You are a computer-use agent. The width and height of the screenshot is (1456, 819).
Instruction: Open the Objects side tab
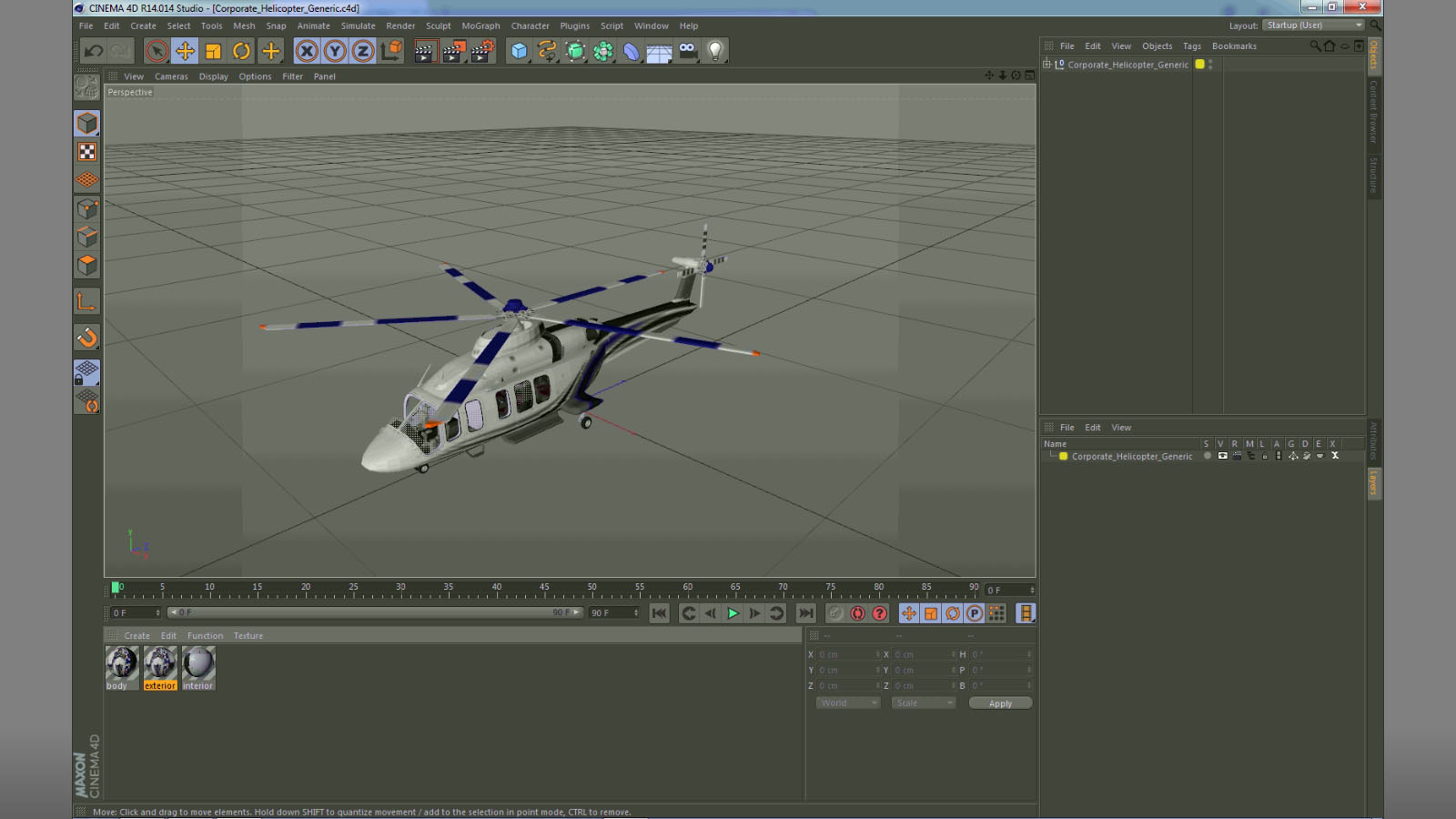point(1373,56)
